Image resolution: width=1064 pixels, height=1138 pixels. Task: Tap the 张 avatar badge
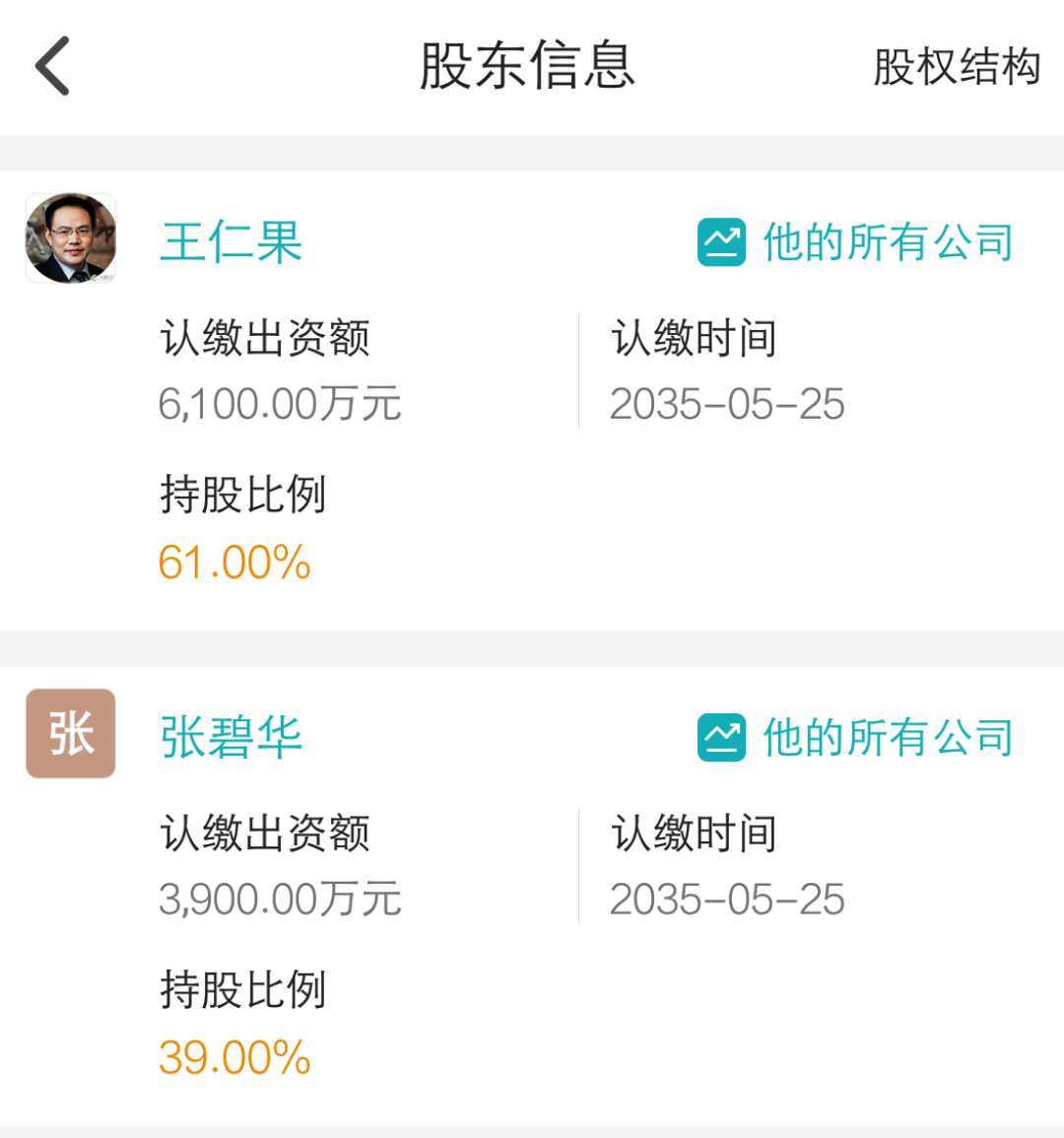70,734
